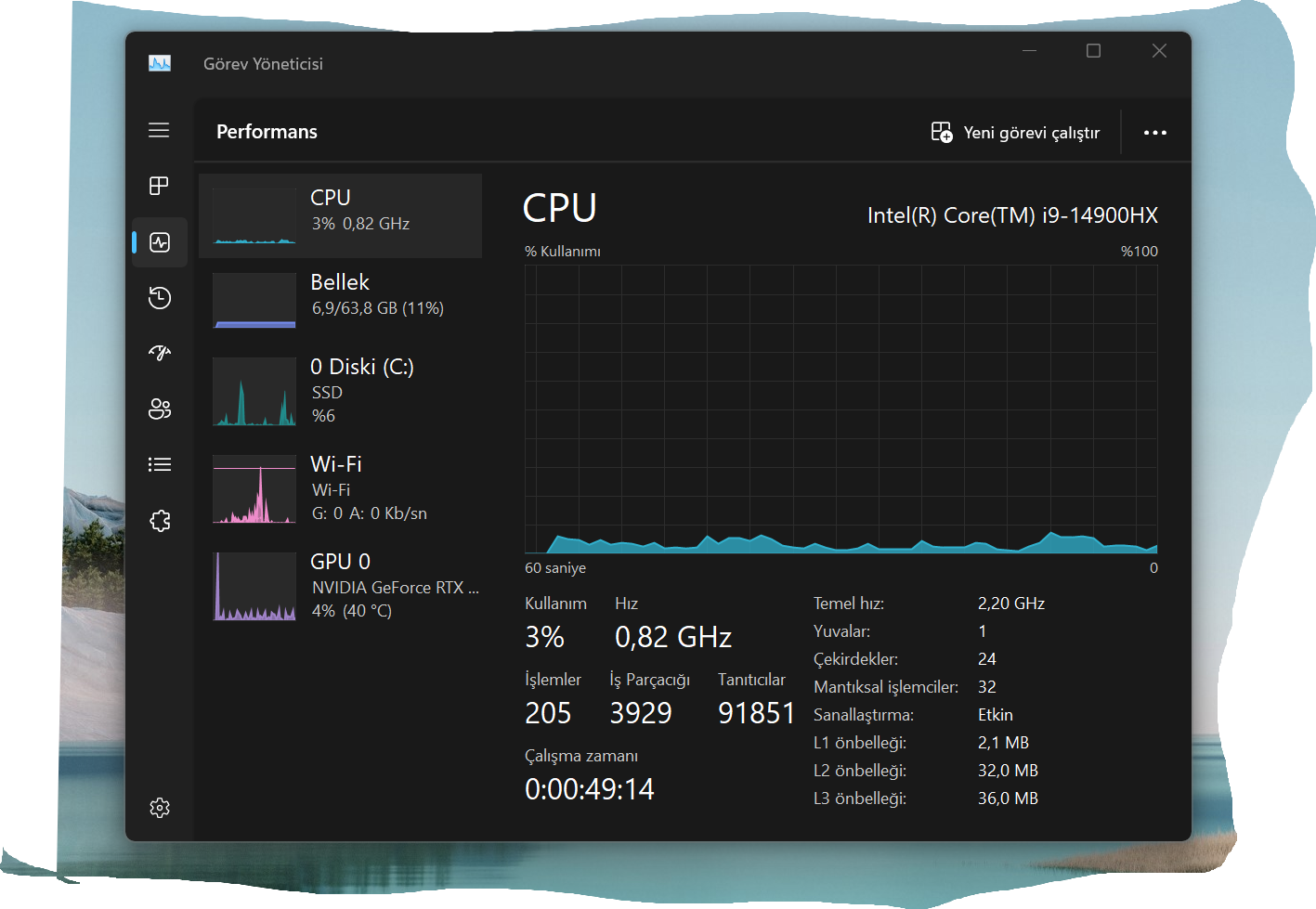This screenshot has height=909, width=1316.
Task: Click the NVIDIA GeForce RTX text
Action: (396, 588)
